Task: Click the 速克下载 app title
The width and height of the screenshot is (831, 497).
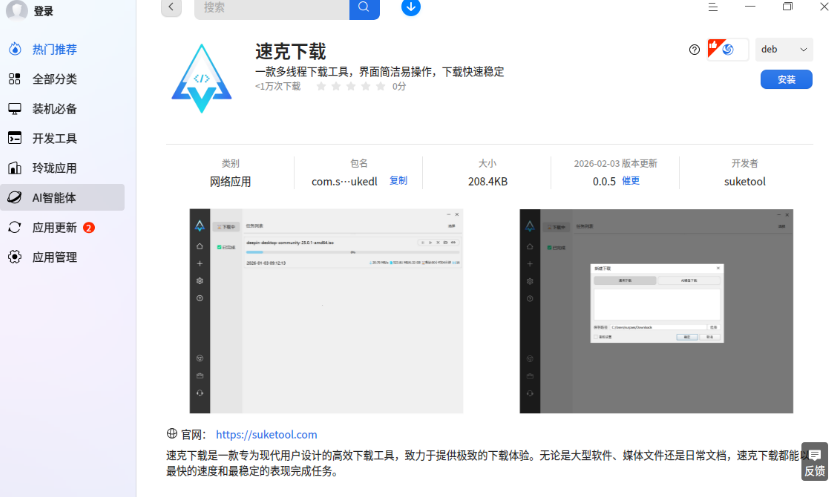Action: [x=290, y=51]
